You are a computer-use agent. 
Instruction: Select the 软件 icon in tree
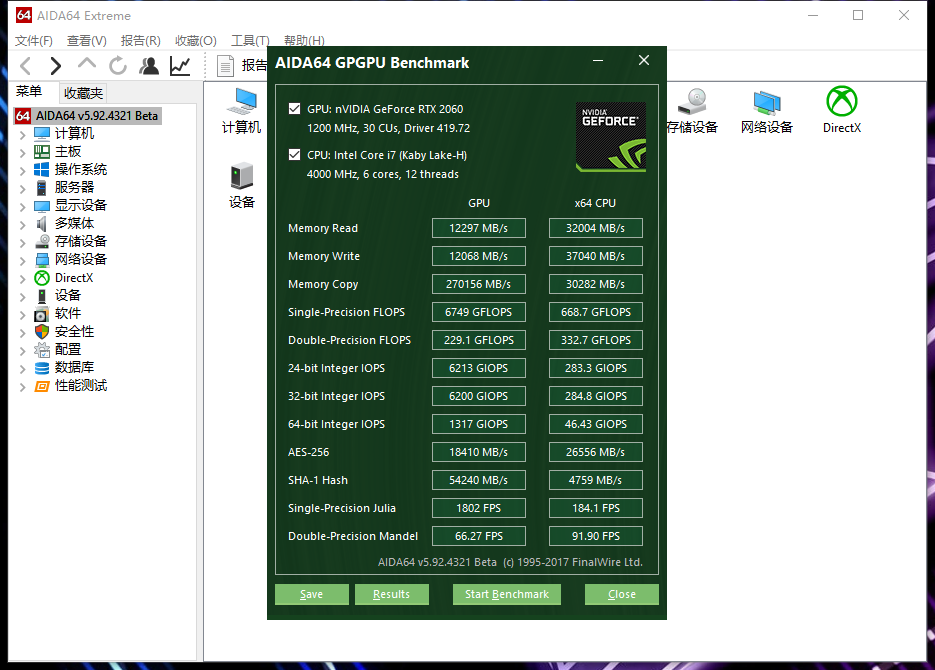(x=42, y=314)
